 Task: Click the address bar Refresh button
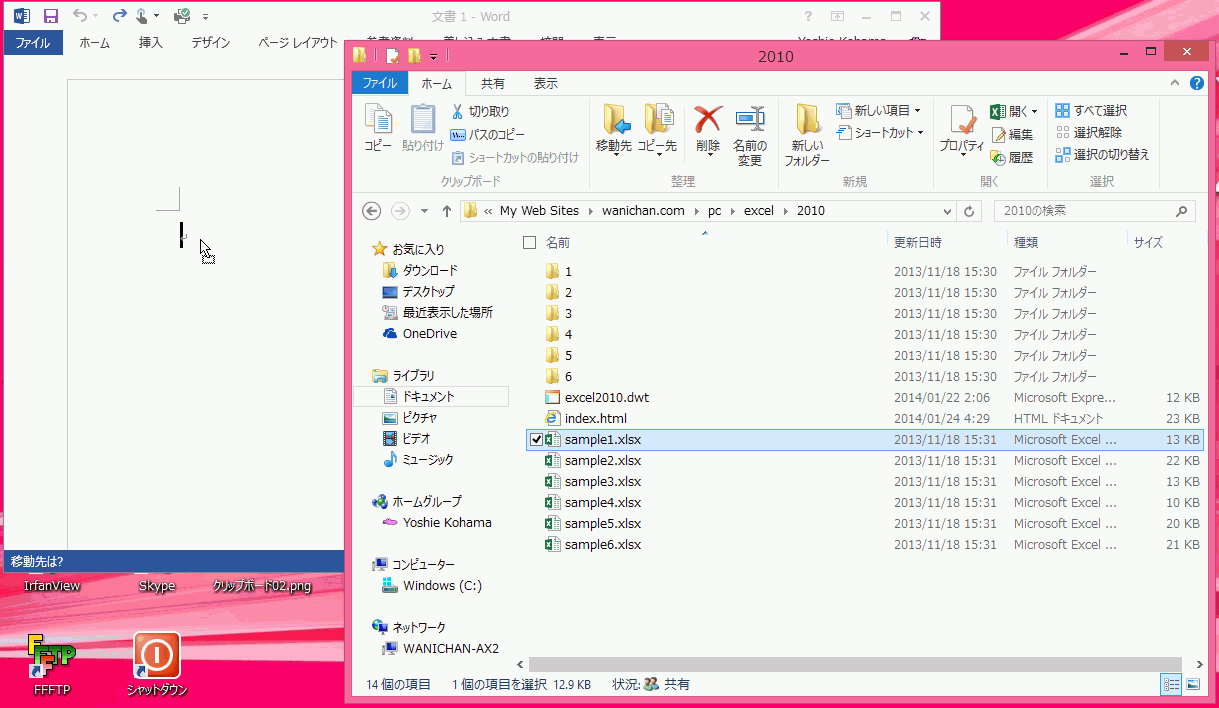point(968,211)
